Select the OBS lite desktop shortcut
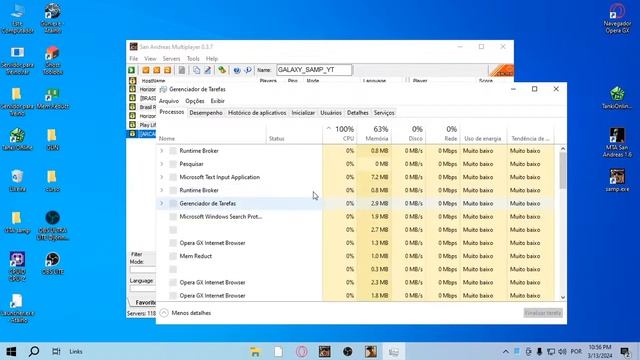This screenshot has width=640, height=360. (52, 263)
